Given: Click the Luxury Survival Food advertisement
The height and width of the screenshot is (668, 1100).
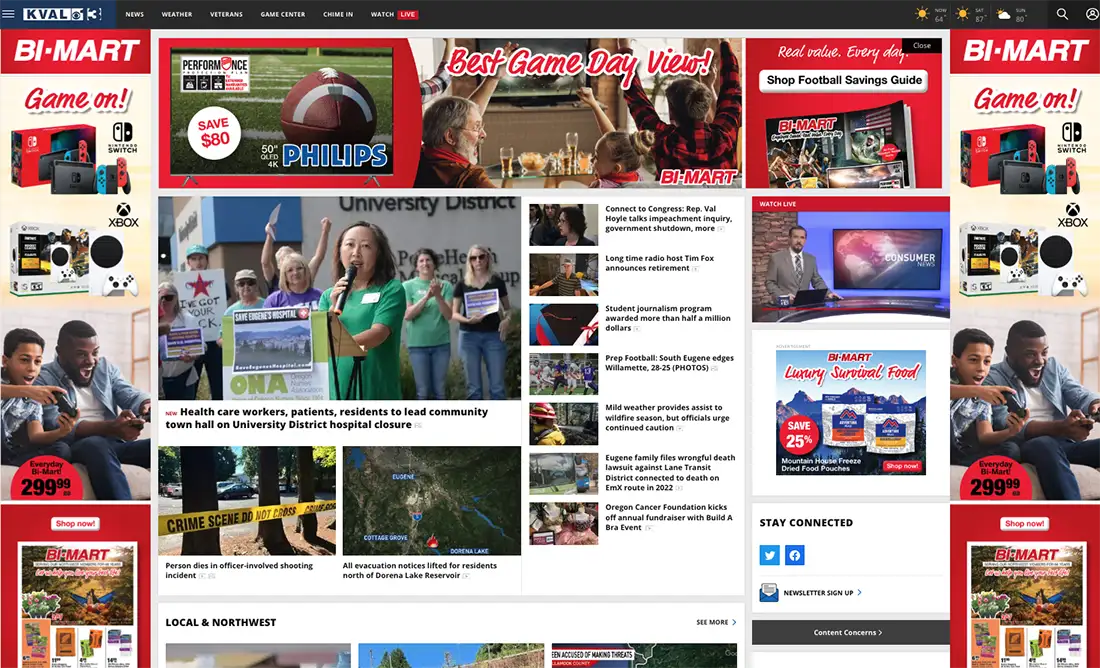Looking at the screenshot, I should tap(850, 414).
